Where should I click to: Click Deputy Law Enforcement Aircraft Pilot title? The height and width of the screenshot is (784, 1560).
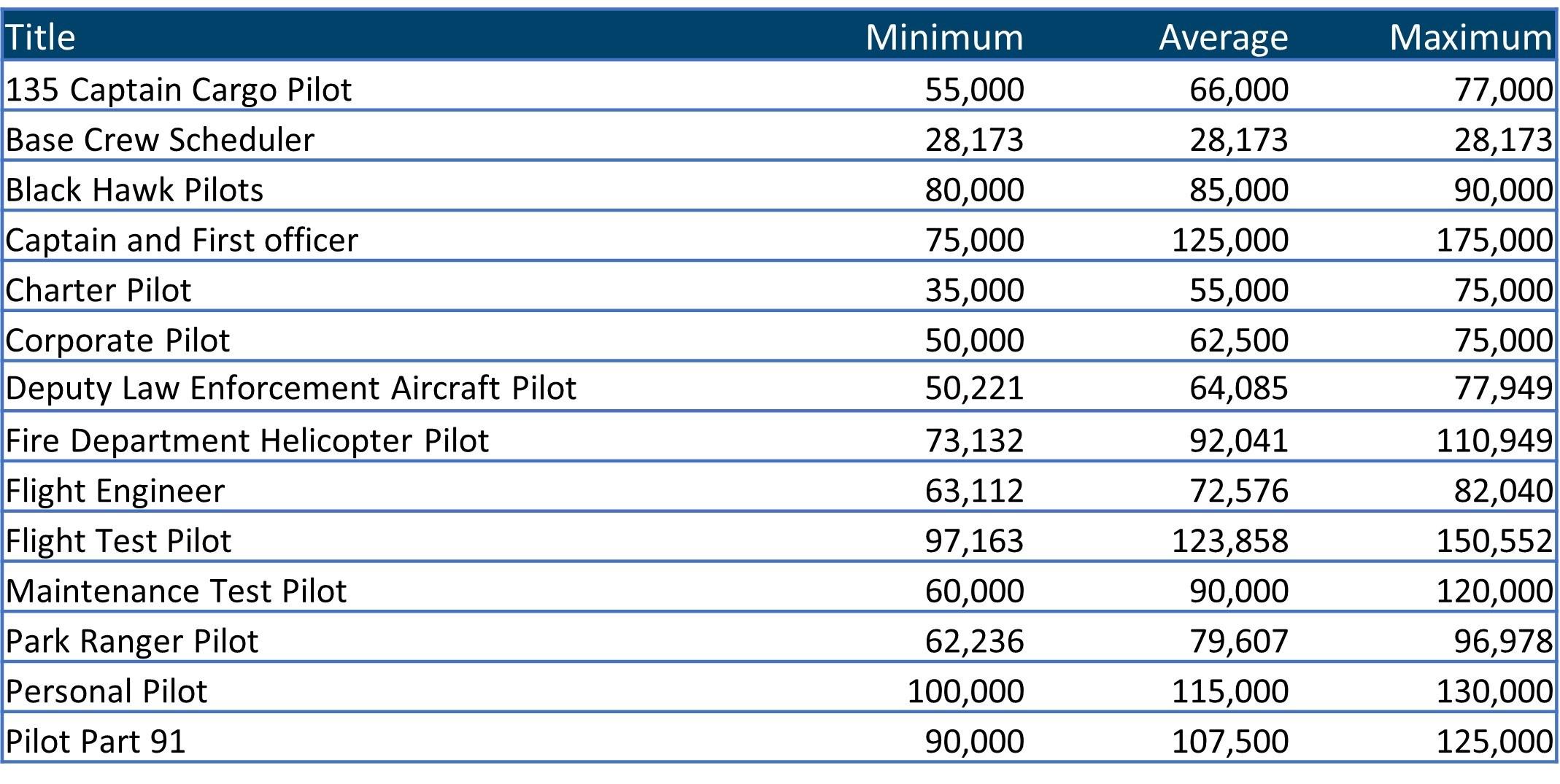pos(291,388)
